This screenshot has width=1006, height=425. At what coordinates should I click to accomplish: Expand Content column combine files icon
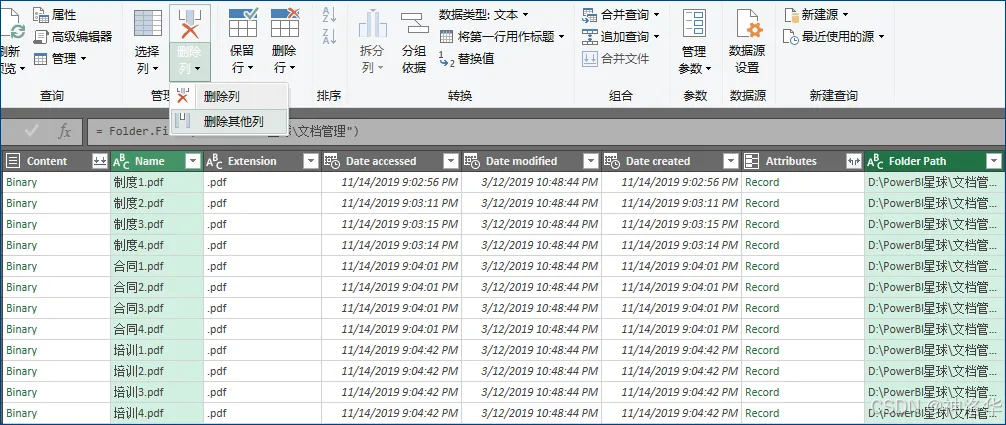pos(99,161)
